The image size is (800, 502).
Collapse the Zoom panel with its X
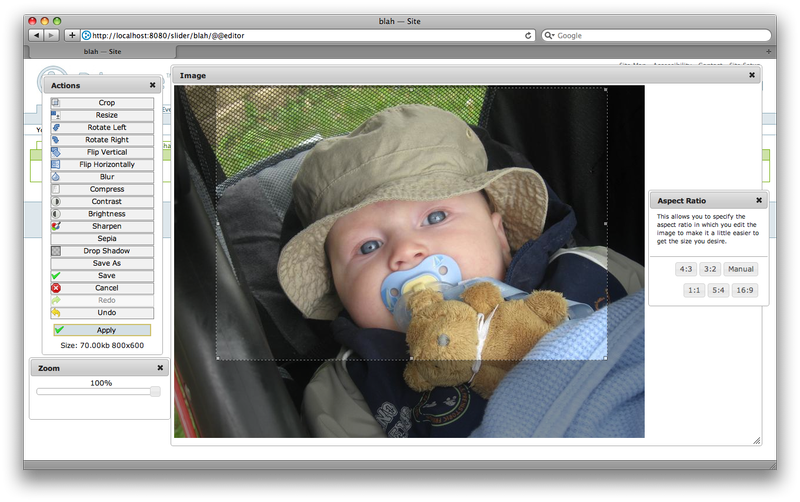coord(159,368)
